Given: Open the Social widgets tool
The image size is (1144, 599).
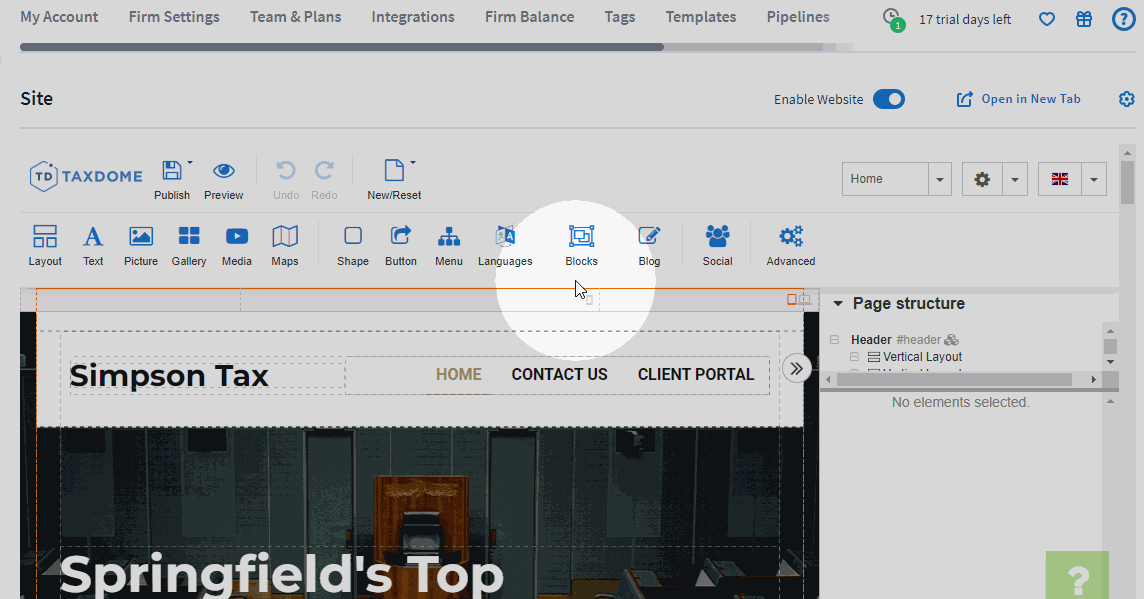Looking at the screenshot, I should click(717, 245).
